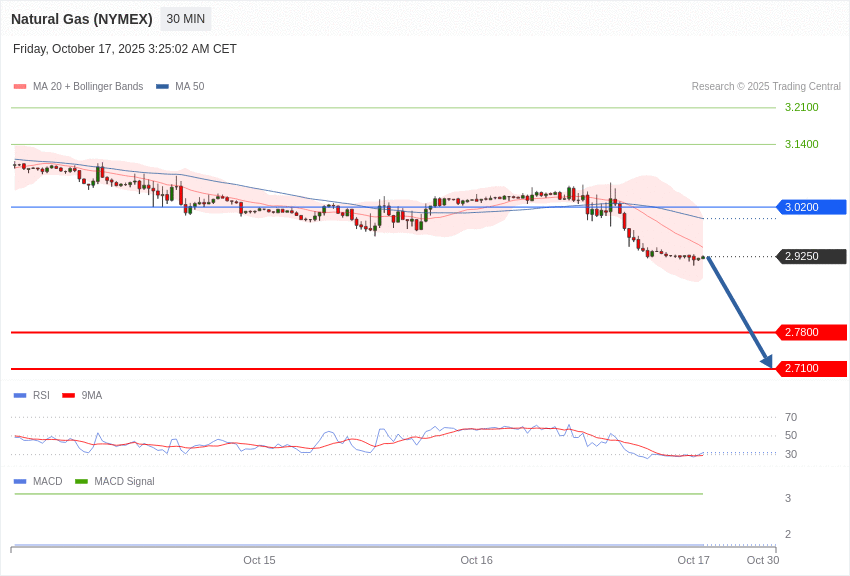
Task: Click the Research © 2025 Trading Central credit
Action: click(766, 86)
